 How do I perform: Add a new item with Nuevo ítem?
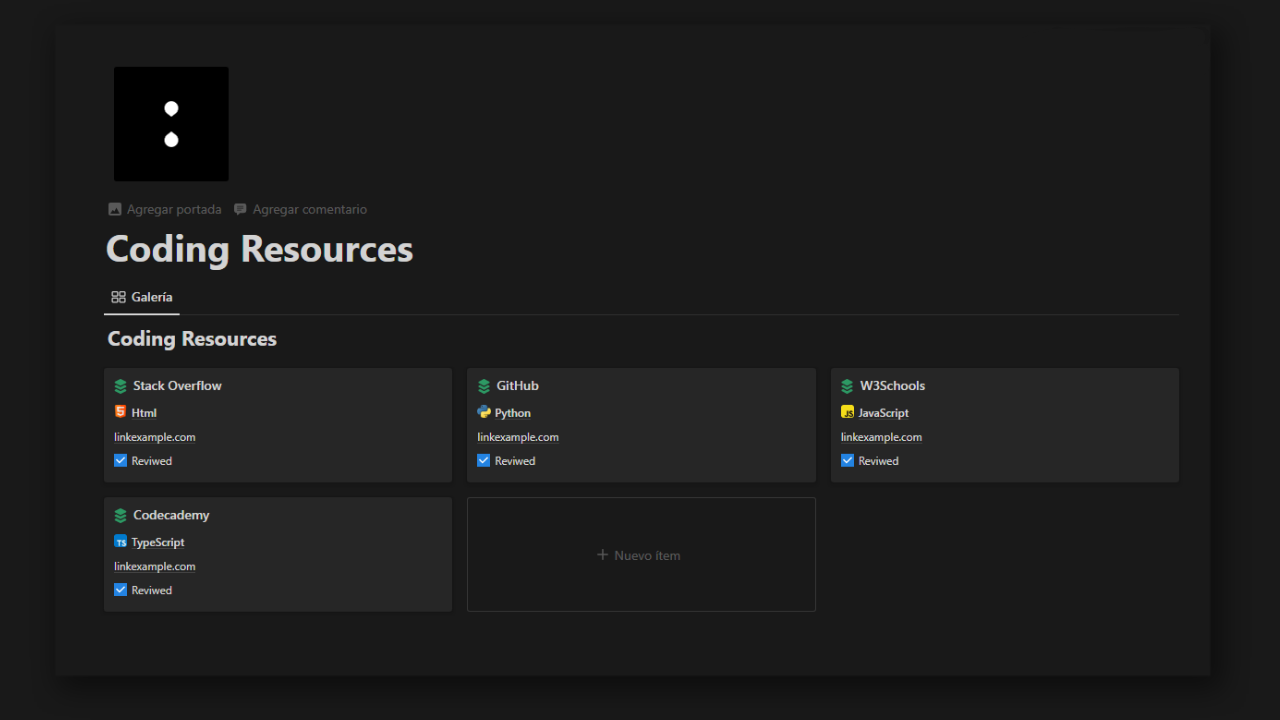641,555
